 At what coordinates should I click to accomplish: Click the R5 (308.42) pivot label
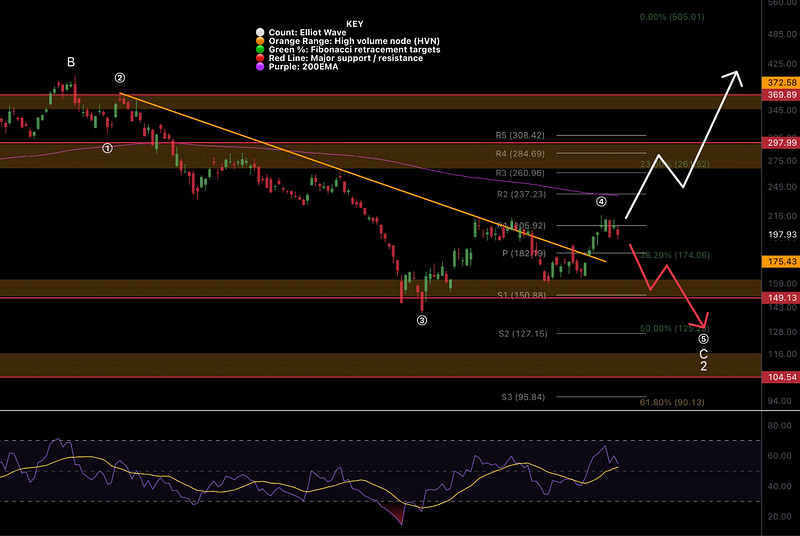click(520, 135)
